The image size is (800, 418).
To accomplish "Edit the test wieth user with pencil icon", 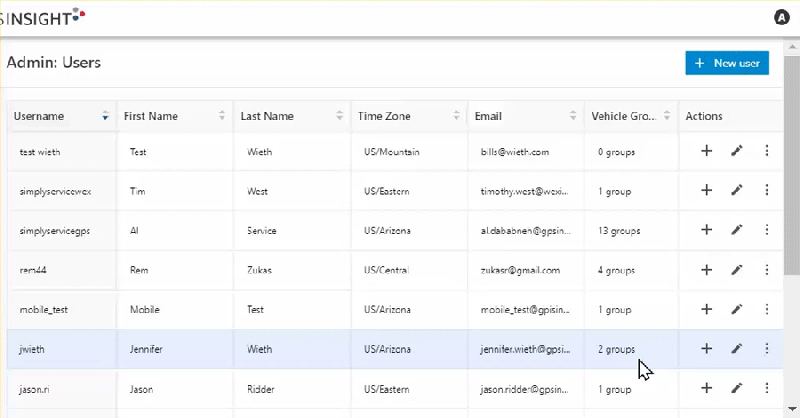I will tap(737, 151).
